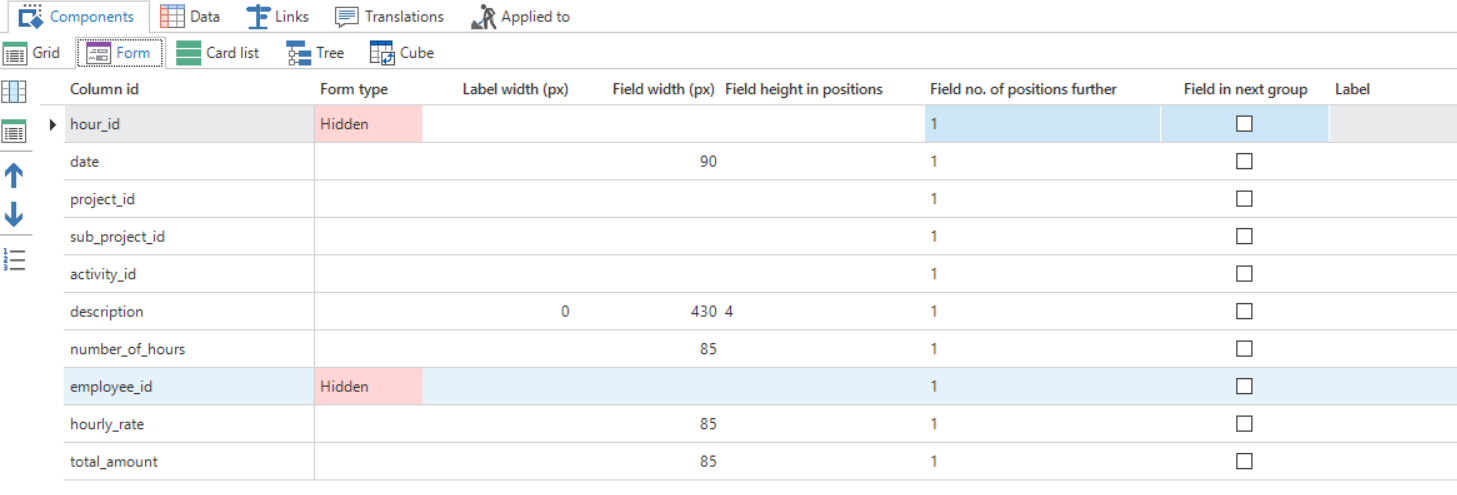Enable 'Field in next group' for description
The width and height of the screenshot is (1457, 495).
coord(1244,311)
